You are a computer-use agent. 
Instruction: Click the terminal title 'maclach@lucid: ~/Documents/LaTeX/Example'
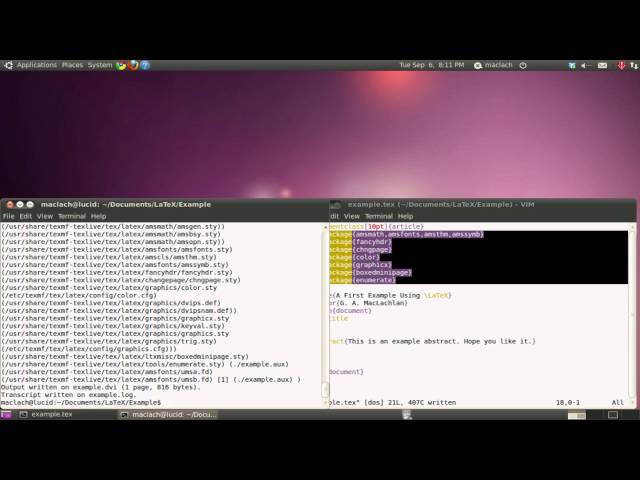coord(126,204)
